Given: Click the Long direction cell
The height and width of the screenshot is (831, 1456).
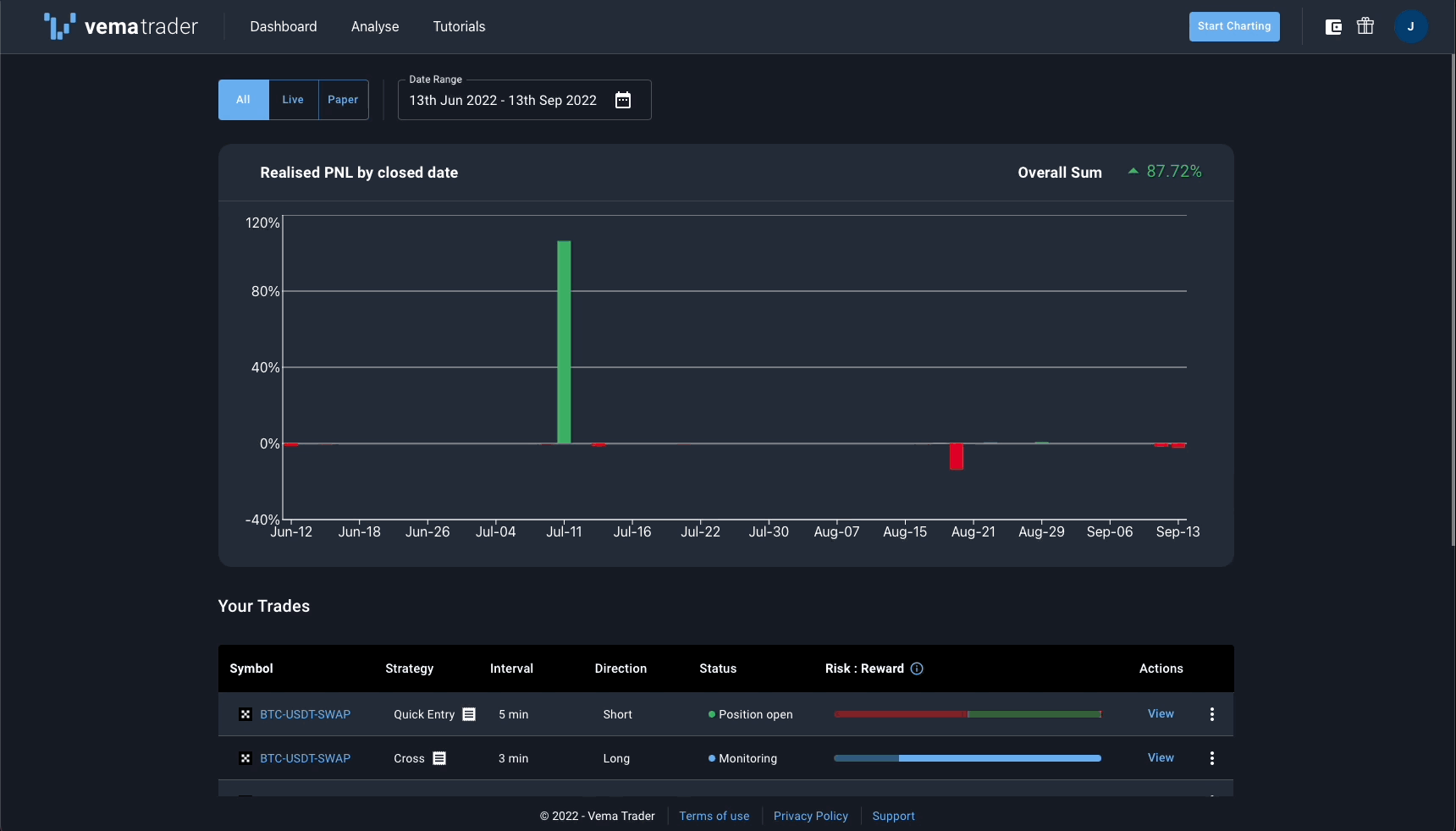Looking at the screenshot, I should pos(616,758).
